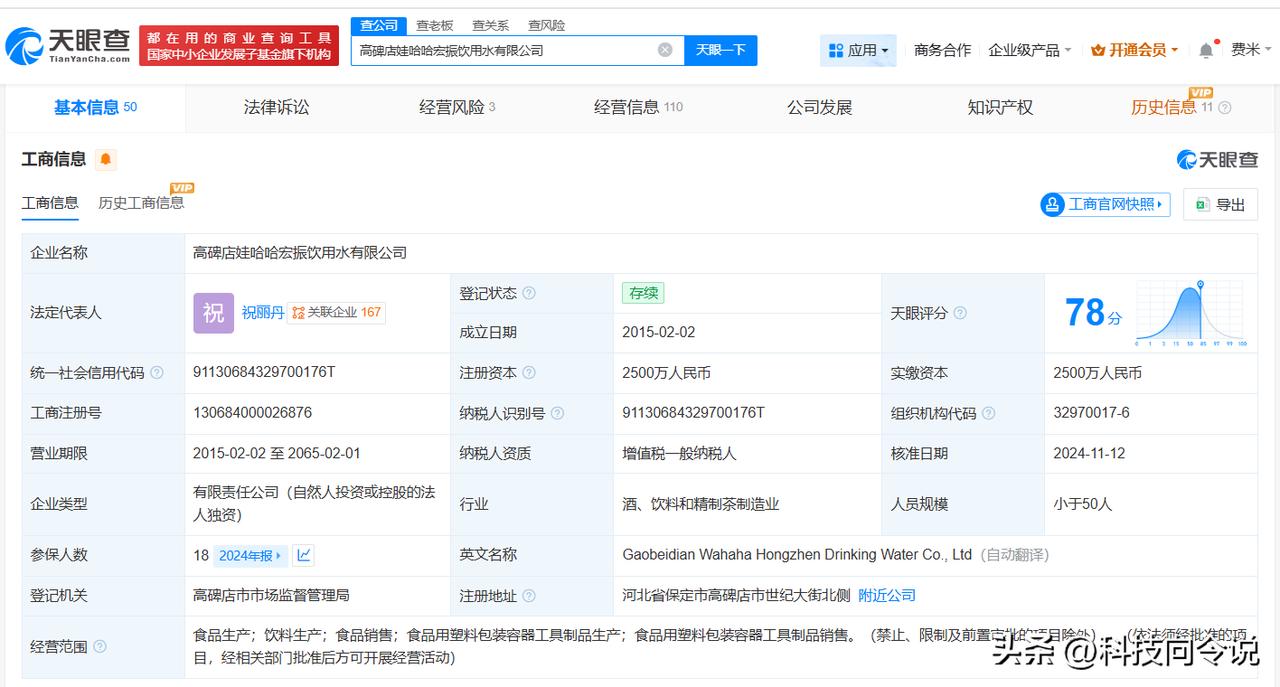This screenshot has height=687, width=1280.
Task: Open trend chart icon next to 2024年报
Action: (304, 555)
